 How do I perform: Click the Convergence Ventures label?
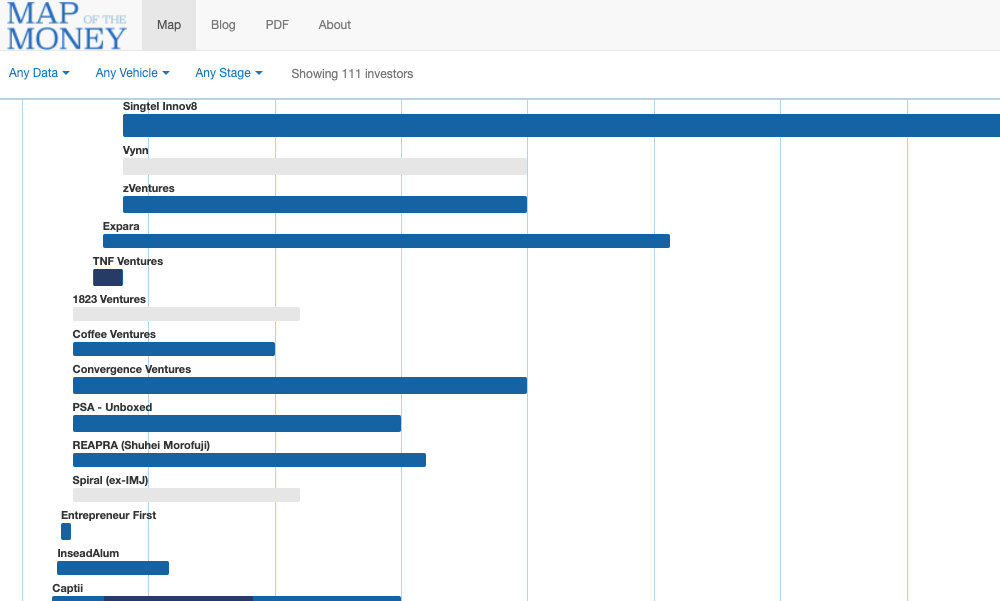click(x=132, y=369)
